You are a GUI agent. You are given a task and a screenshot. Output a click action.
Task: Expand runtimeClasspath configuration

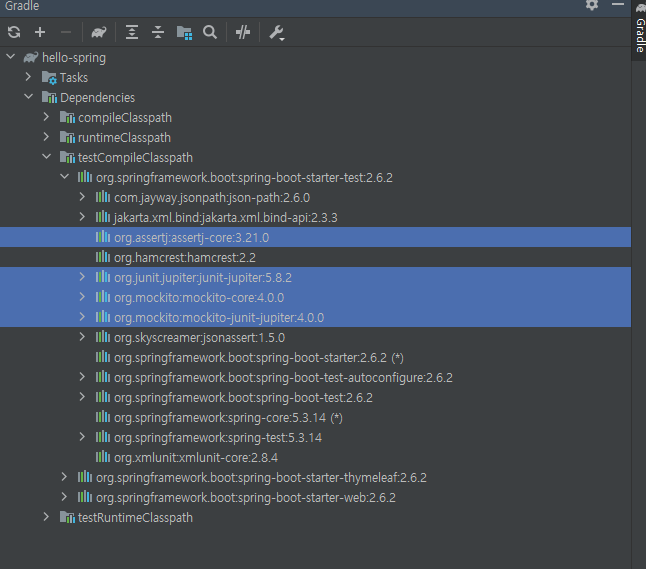pos(47,137)
